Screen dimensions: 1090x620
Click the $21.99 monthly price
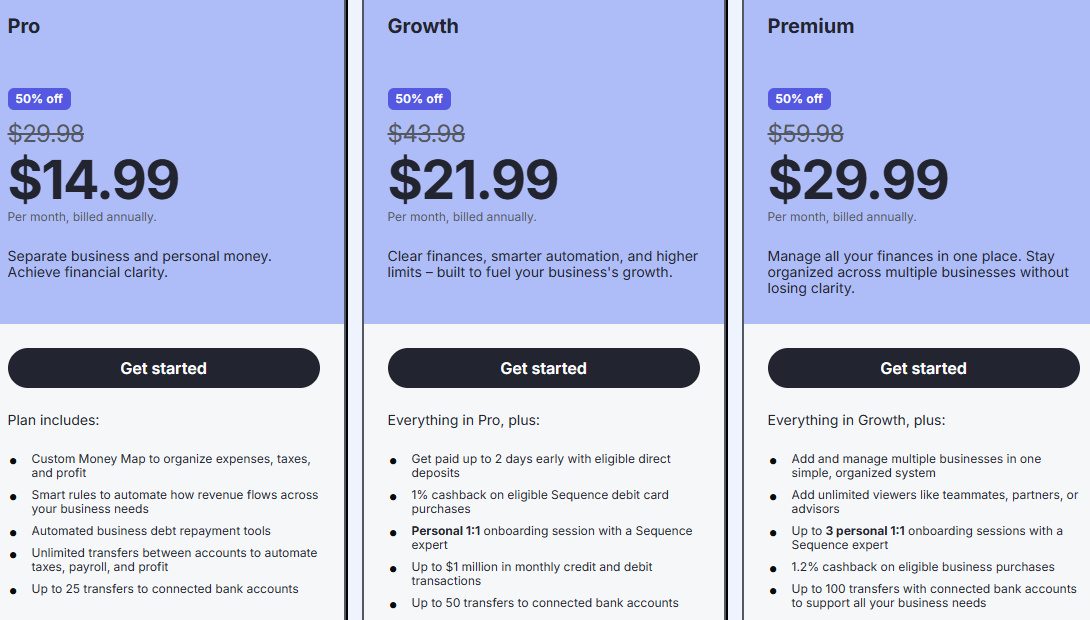click(x=473, y=180)
